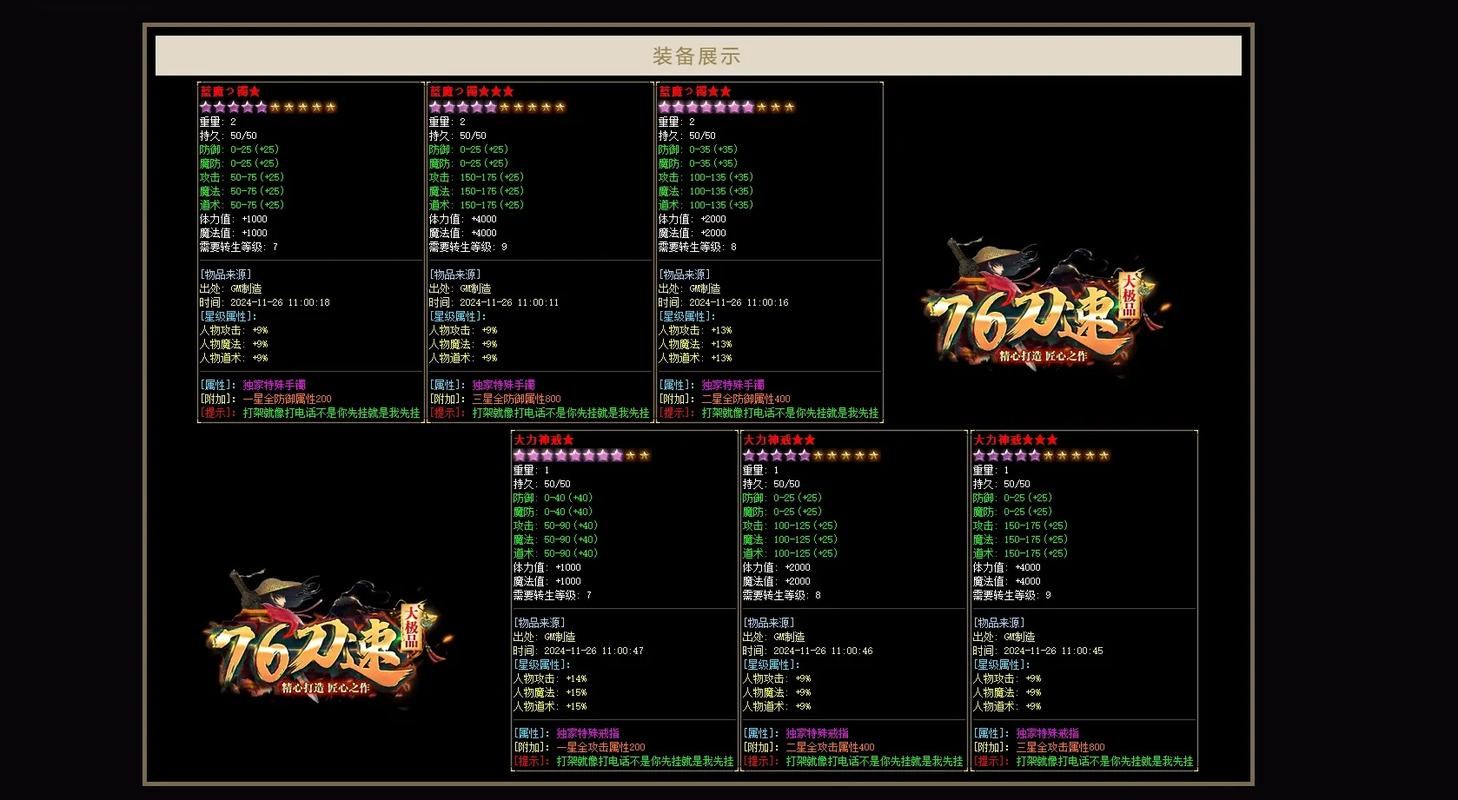Click the 三星全攻击属性800 bonus text
The width and height of the screenshot is (1458, 800).
tap(1061, 747)
